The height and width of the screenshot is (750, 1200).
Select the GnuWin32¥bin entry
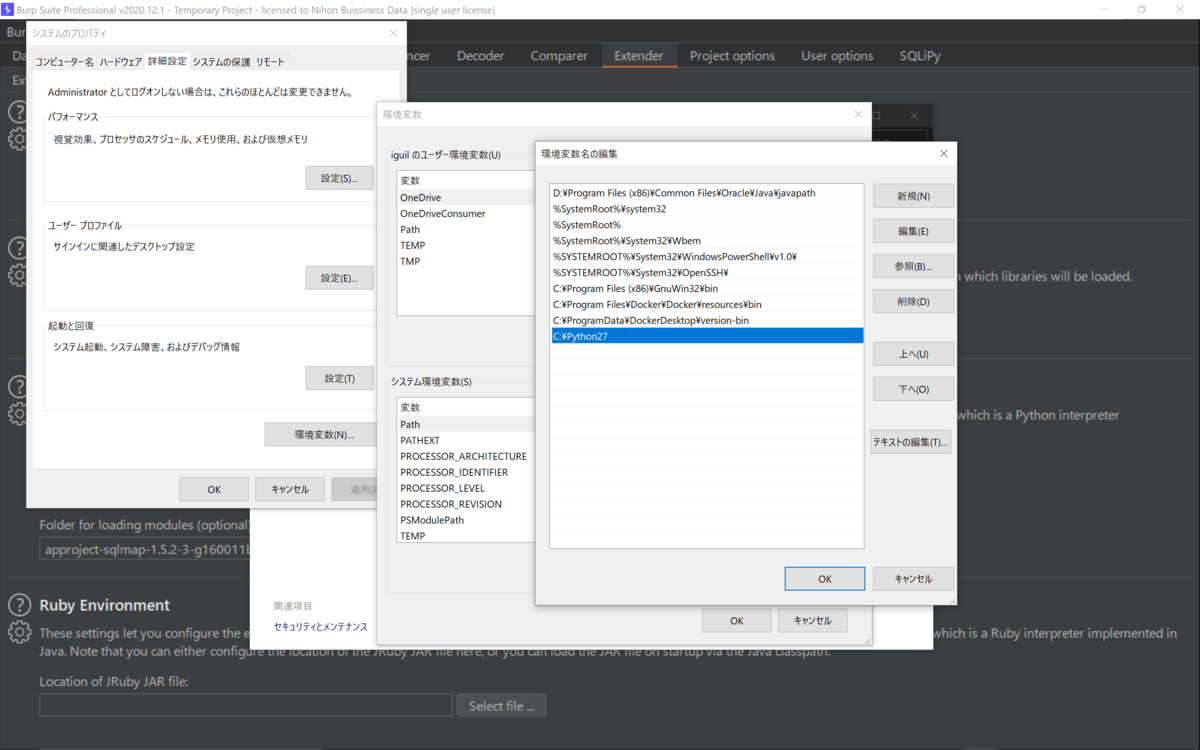[706, 289]
